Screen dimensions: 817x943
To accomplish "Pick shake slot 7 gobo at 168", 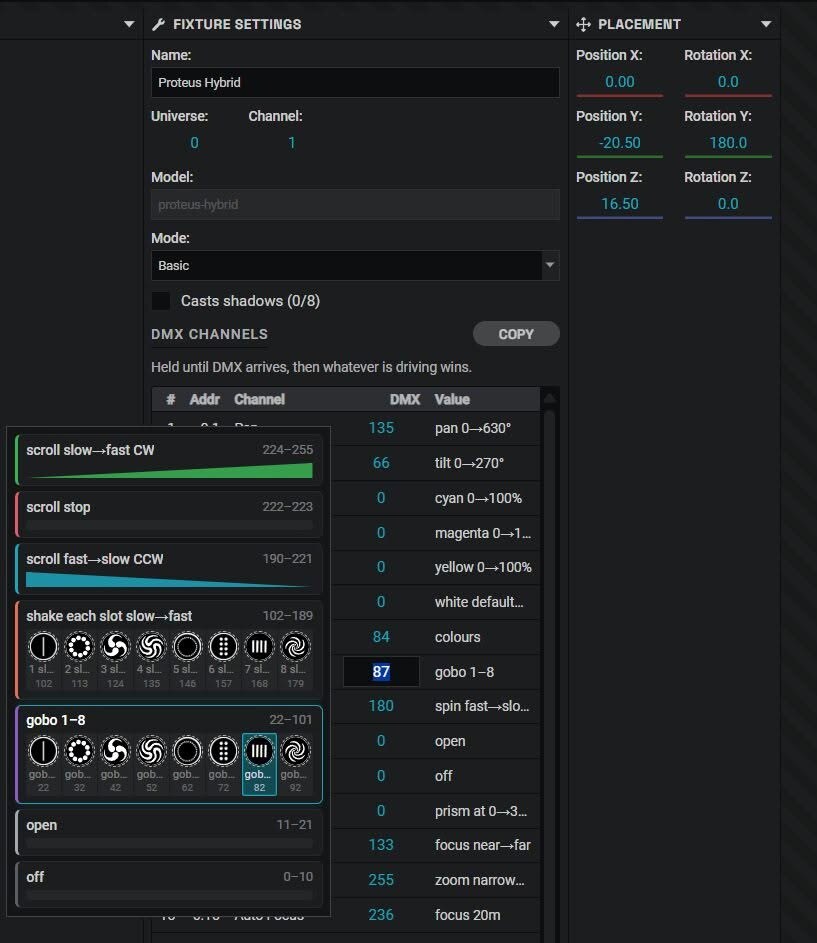I will coord(259,660).
